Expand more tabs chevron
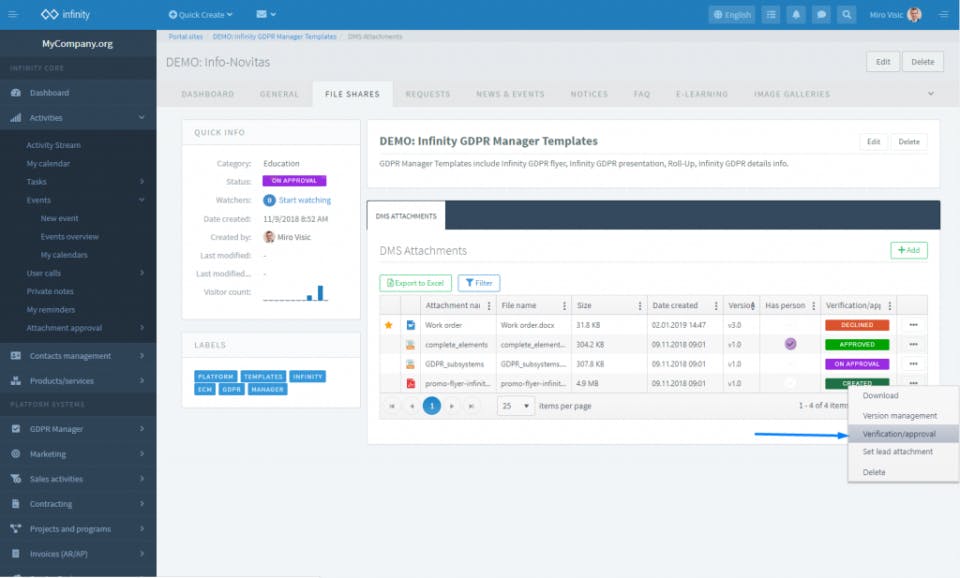The image size is (960, 578). pyautogui.click(x=931, y=94)
